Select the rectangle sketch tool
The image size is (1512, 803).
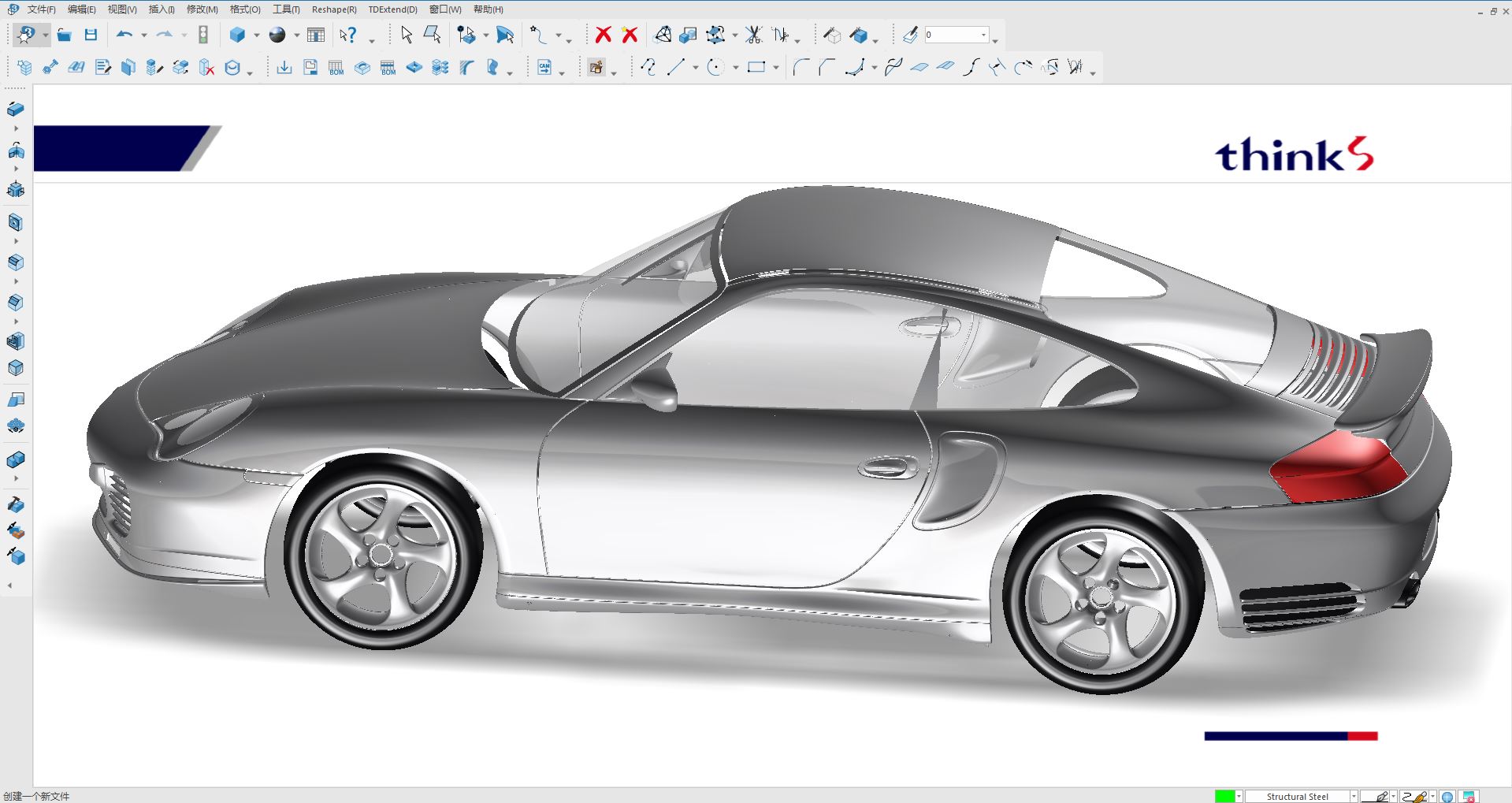coord(756,68)
